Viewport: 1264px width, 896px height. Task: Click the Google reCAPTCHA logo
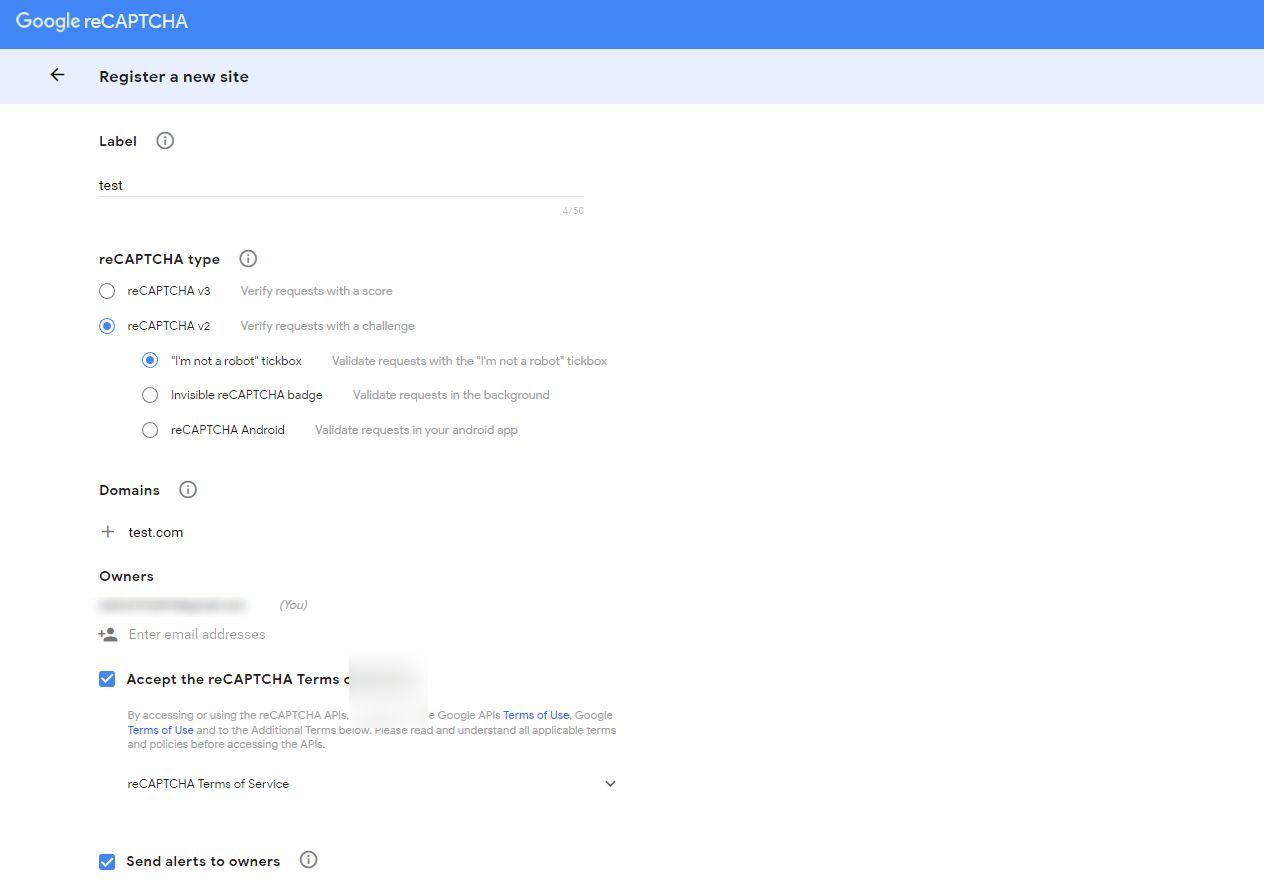coord(102,21)
